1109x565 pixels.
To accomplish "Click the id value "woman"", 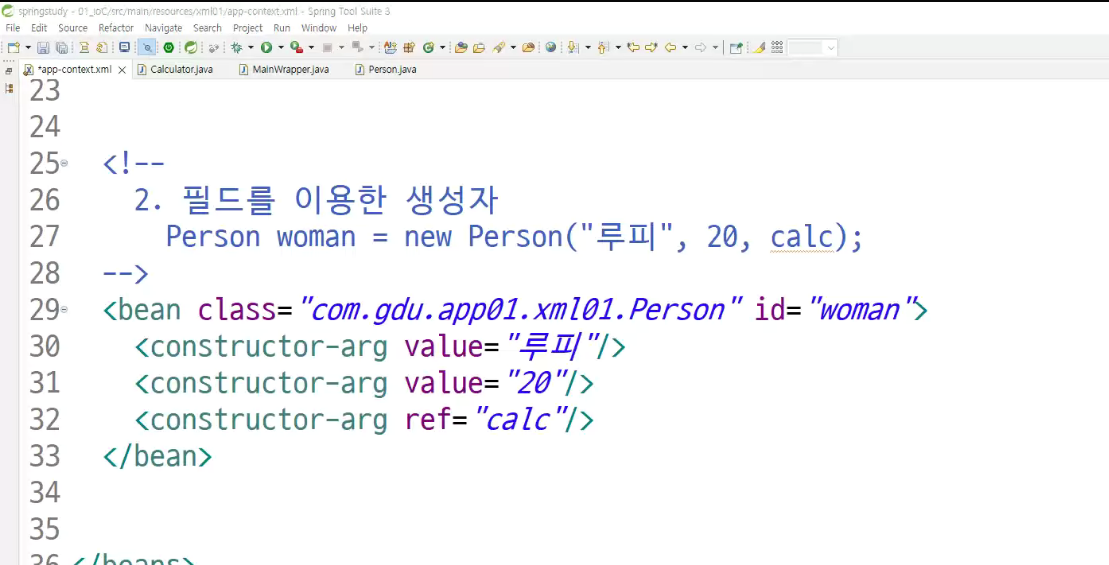I will point(861,310).
